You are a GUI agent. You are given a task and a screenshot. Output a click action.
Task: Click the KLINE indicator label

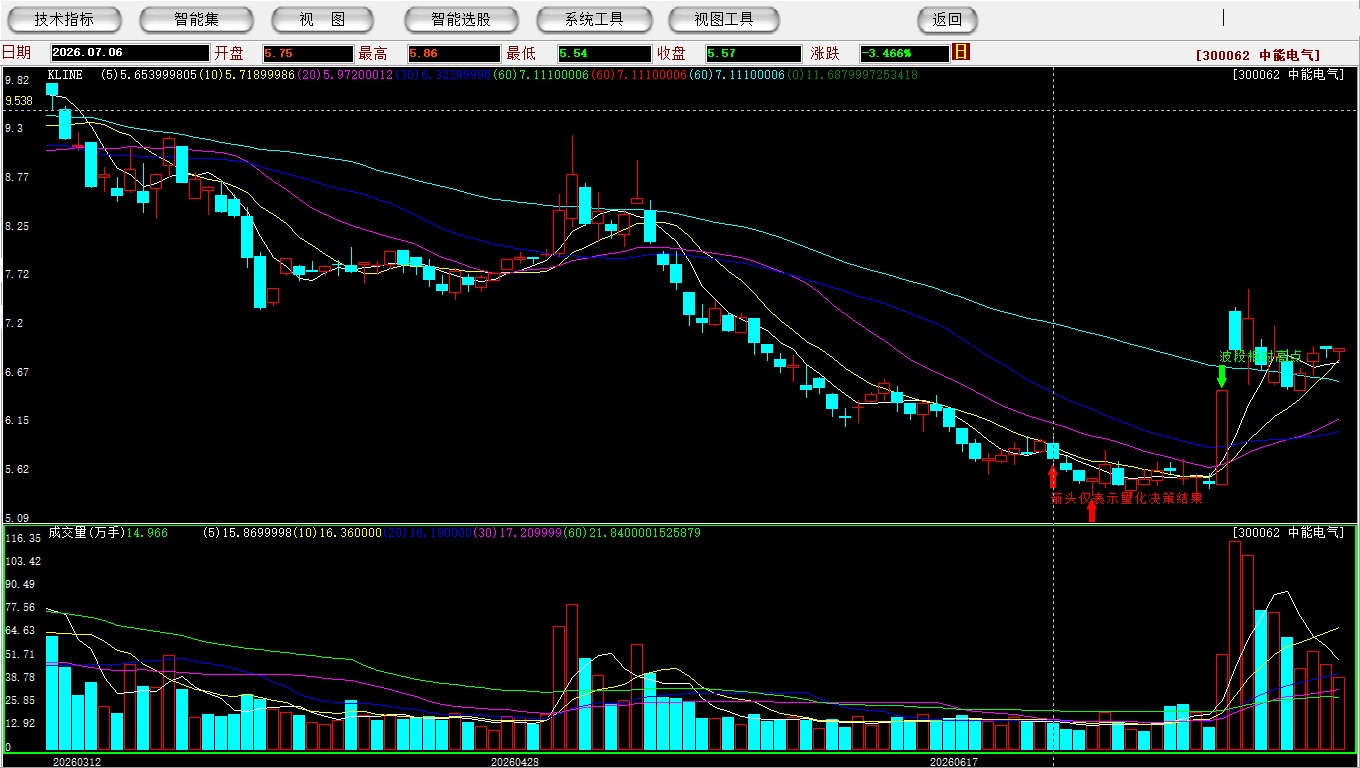point(66,75)
